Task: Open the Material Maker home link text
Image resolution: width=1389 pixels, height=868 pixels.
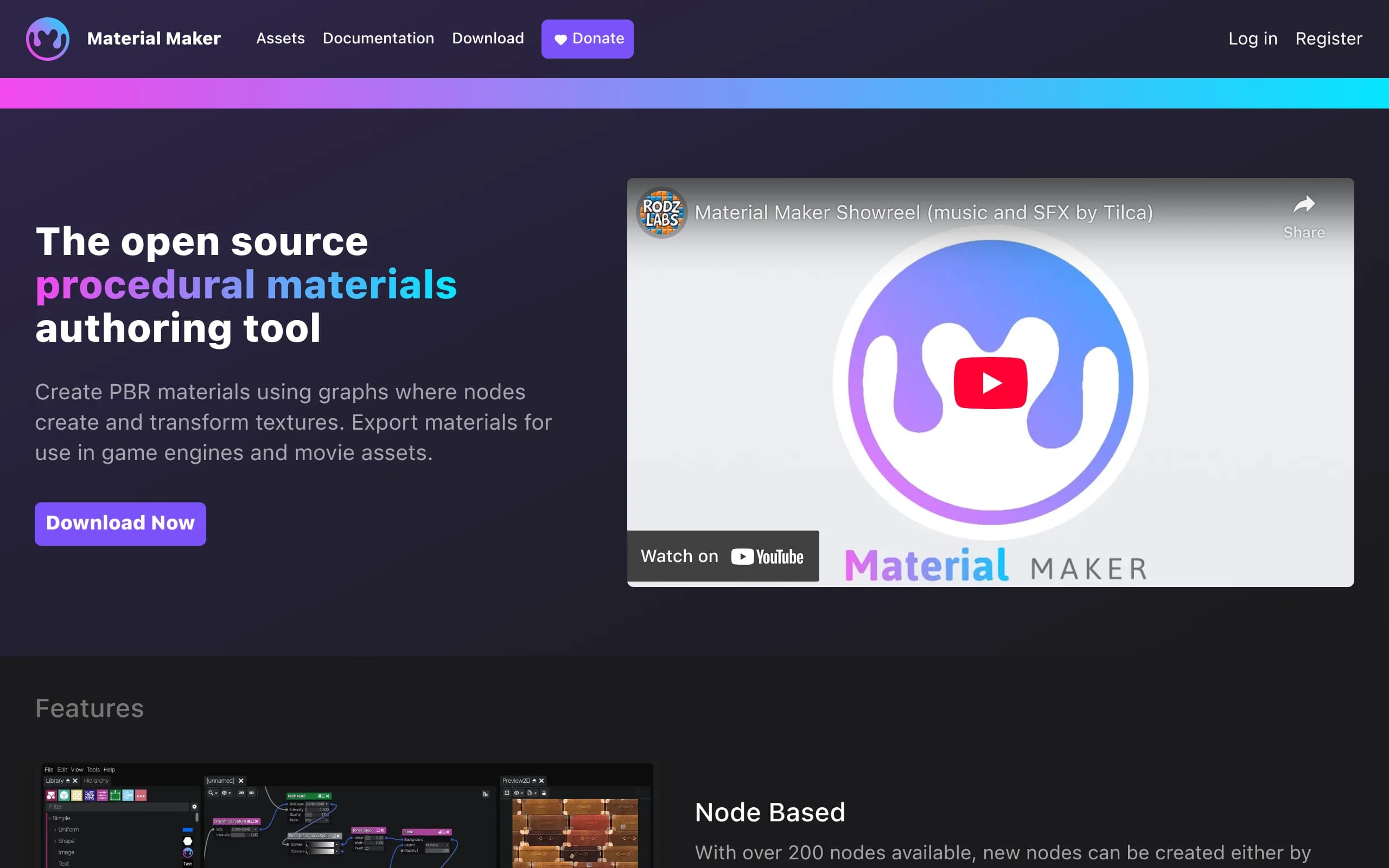Action: [x=154, y=39]
